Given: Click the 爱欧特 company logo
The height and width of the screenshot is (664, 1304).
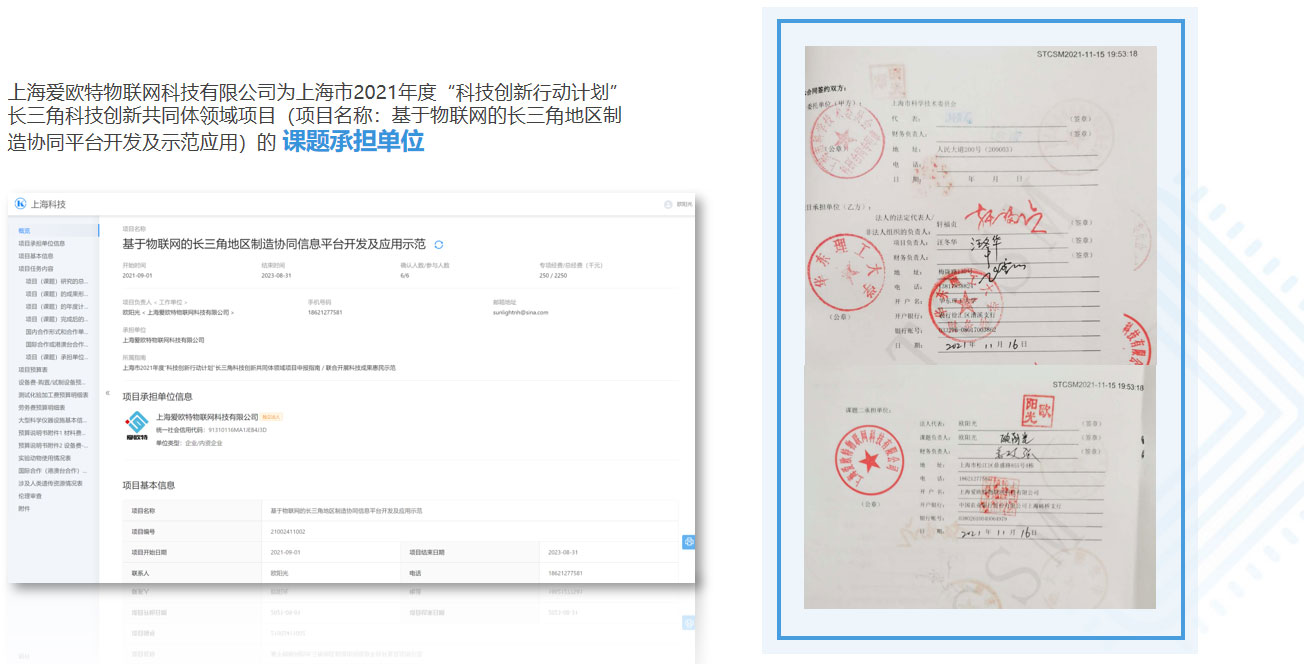Looking at the screenshot, I should coord(136,427).
